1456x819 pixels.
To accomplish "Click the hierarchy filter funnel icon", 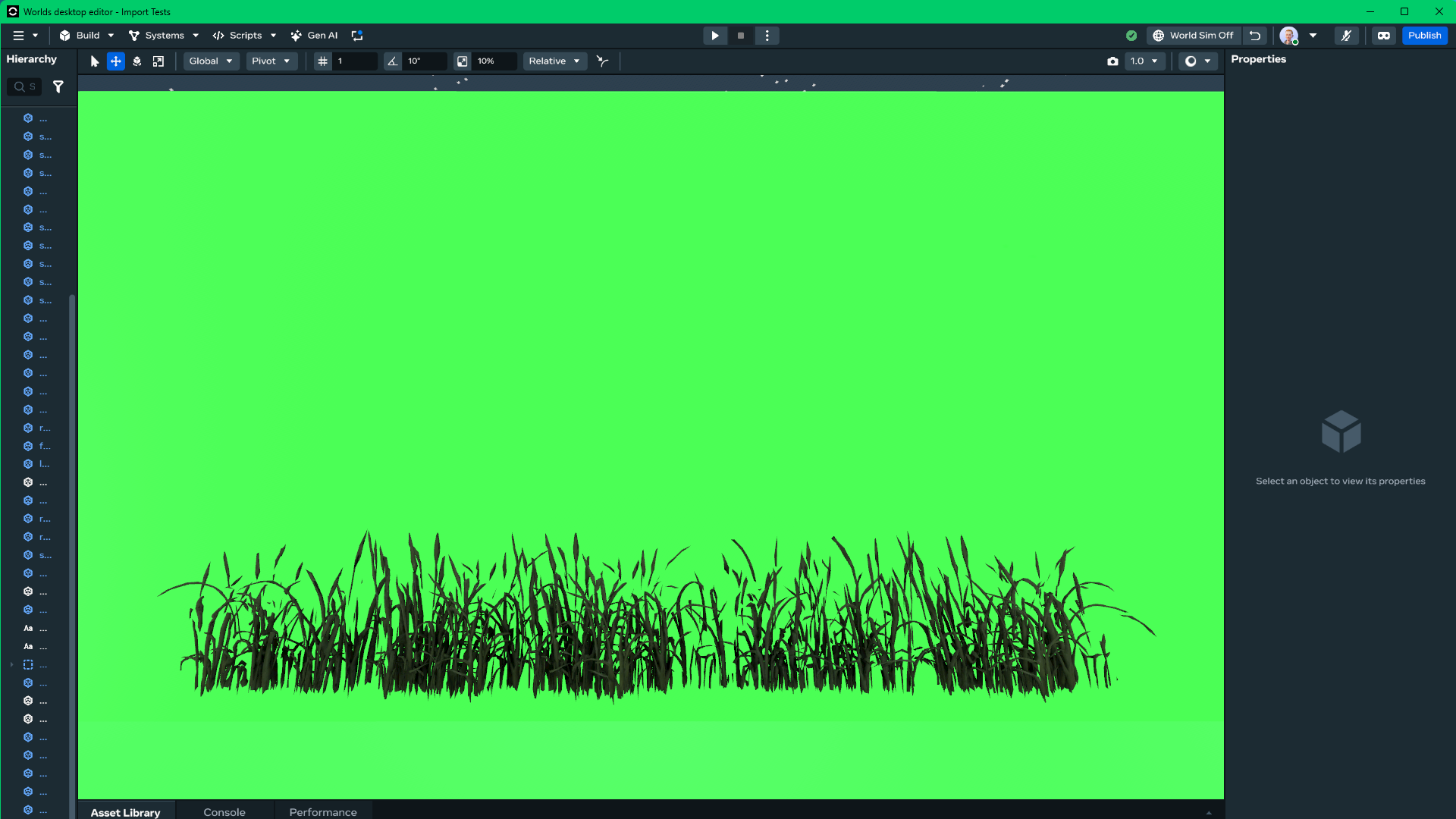I will (x=58, y=87).
